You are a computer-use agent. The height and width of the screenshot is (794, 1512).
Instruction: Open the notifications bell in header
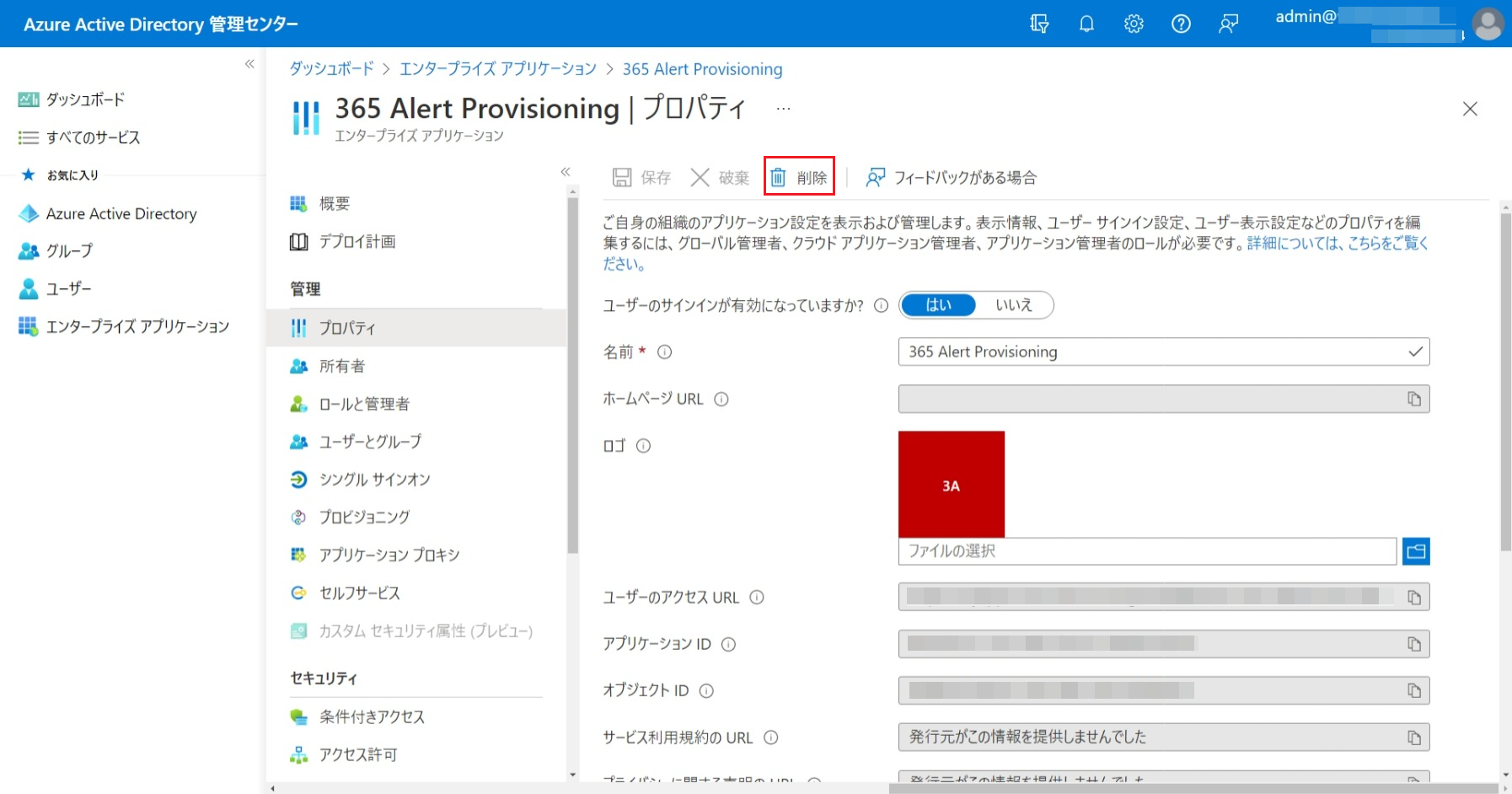1086,24
